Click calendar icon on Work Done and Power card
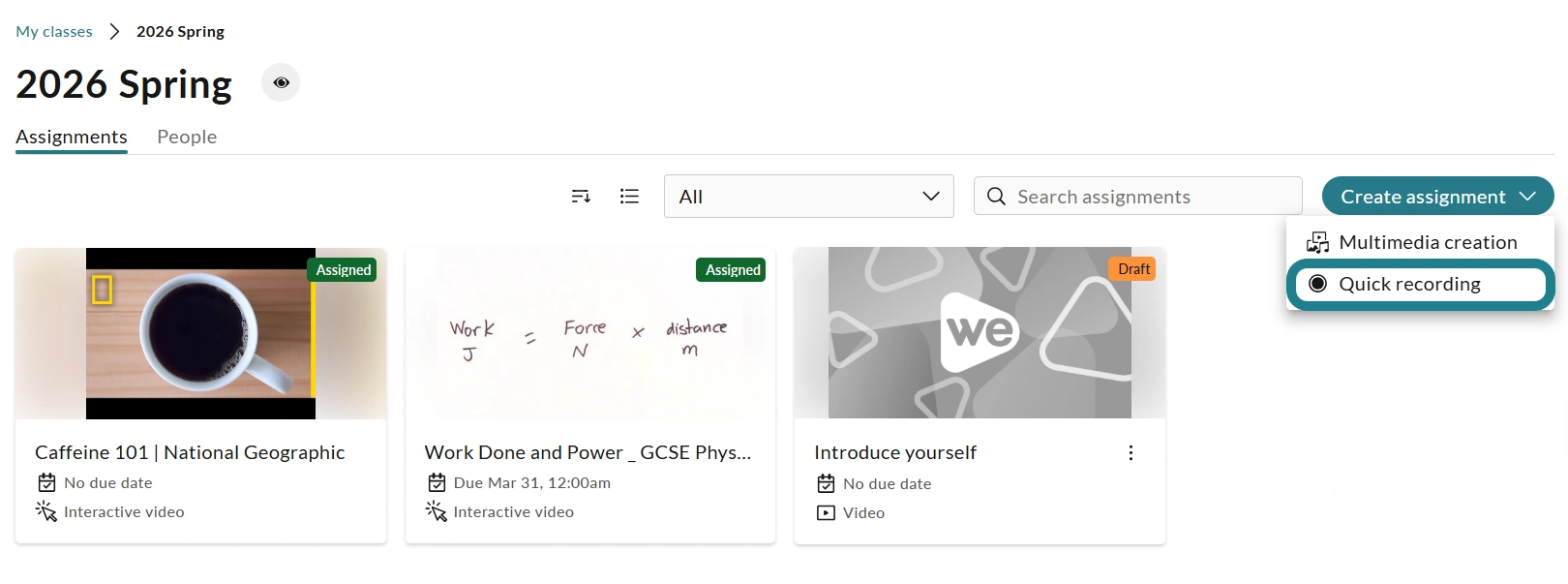This screenshot has width=1568, height=584. pos(437,482)
